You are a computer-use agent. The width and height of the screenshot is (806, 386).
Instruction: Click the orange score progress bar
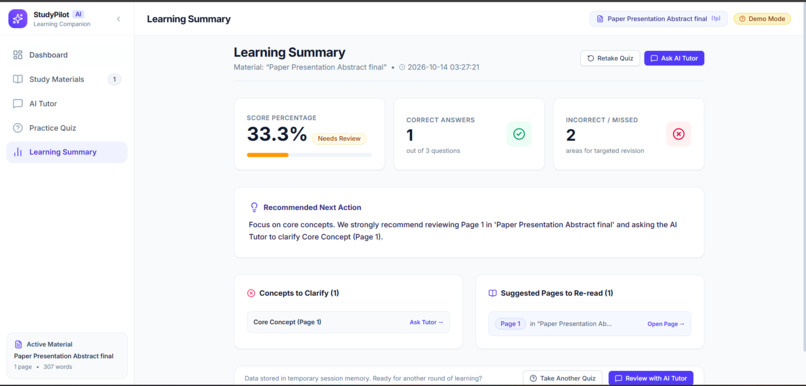pos(267,155)
